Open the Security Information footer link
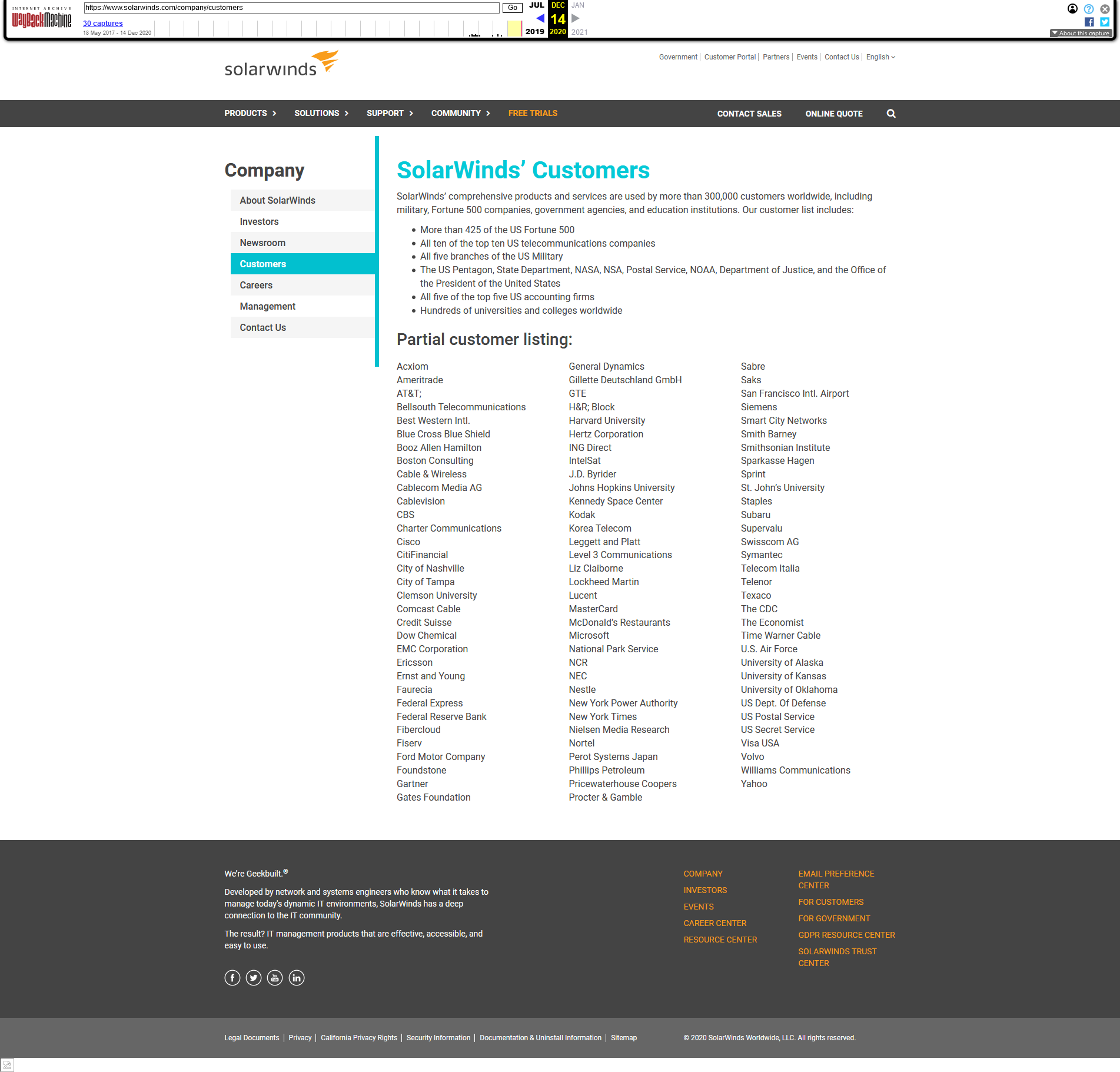 (438, 1038)
